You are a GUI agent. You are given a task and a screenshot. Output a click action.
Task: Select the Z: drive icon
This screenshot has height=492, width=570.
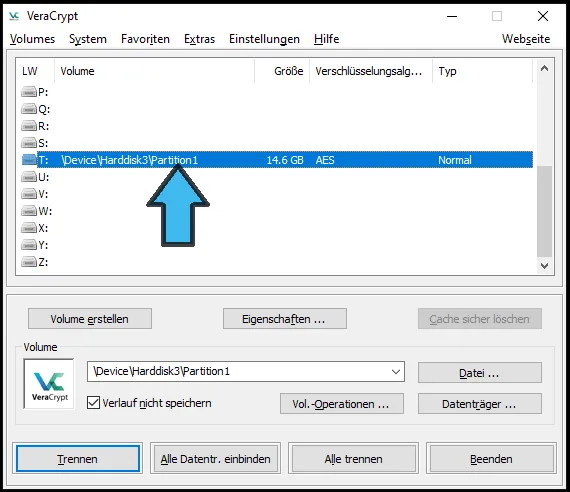[29, 262]
